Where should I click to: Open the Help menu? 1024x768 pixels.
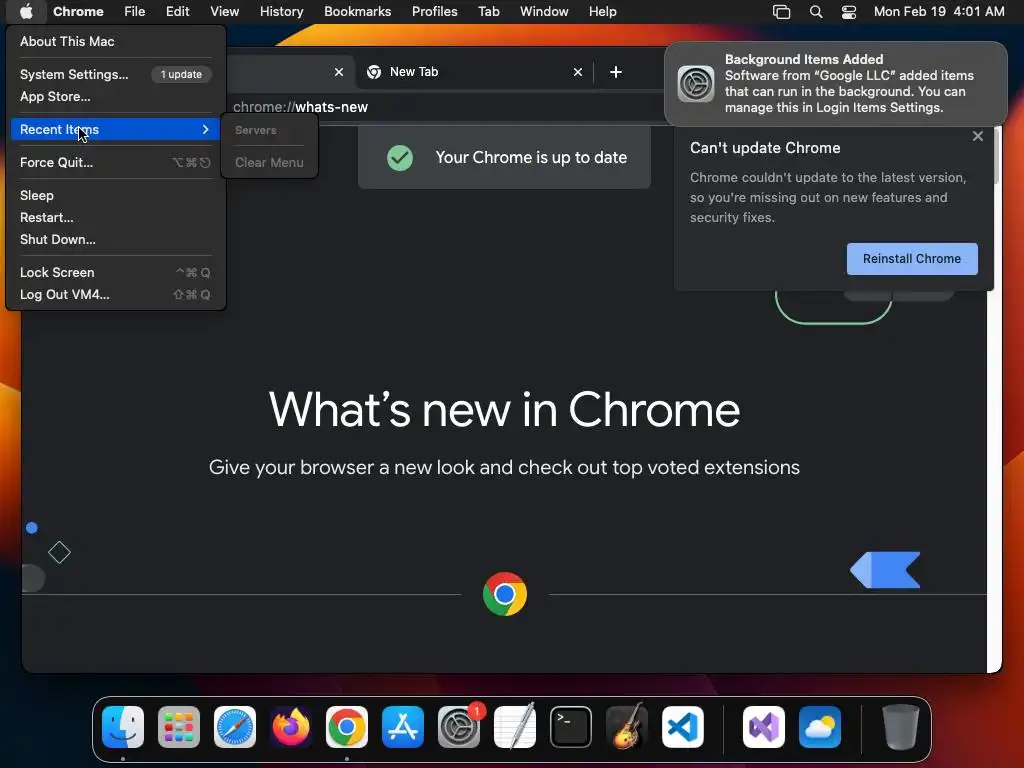click(602, 11)
